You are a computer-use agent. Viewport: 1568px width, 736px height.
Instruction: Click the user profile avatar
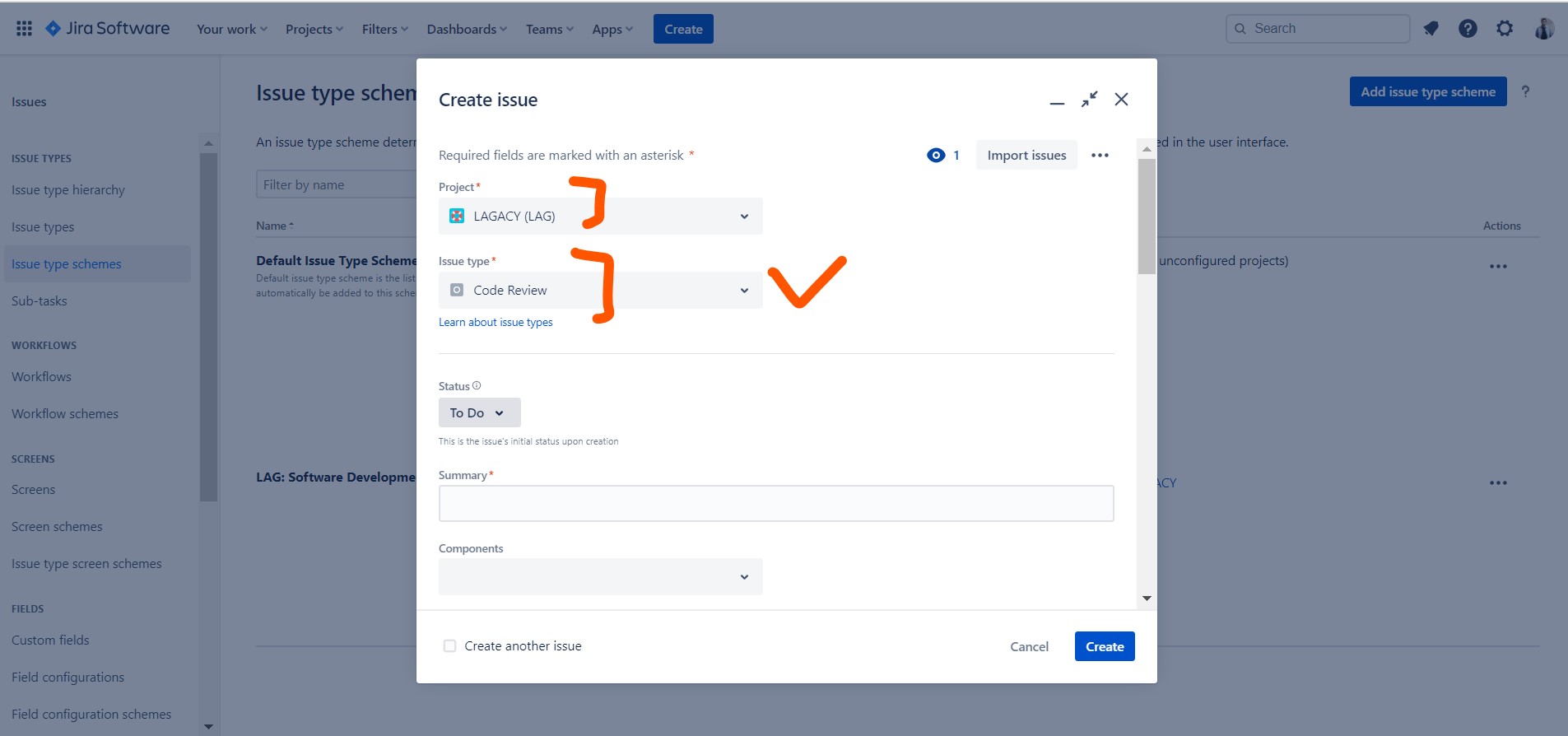[1544, 29]
